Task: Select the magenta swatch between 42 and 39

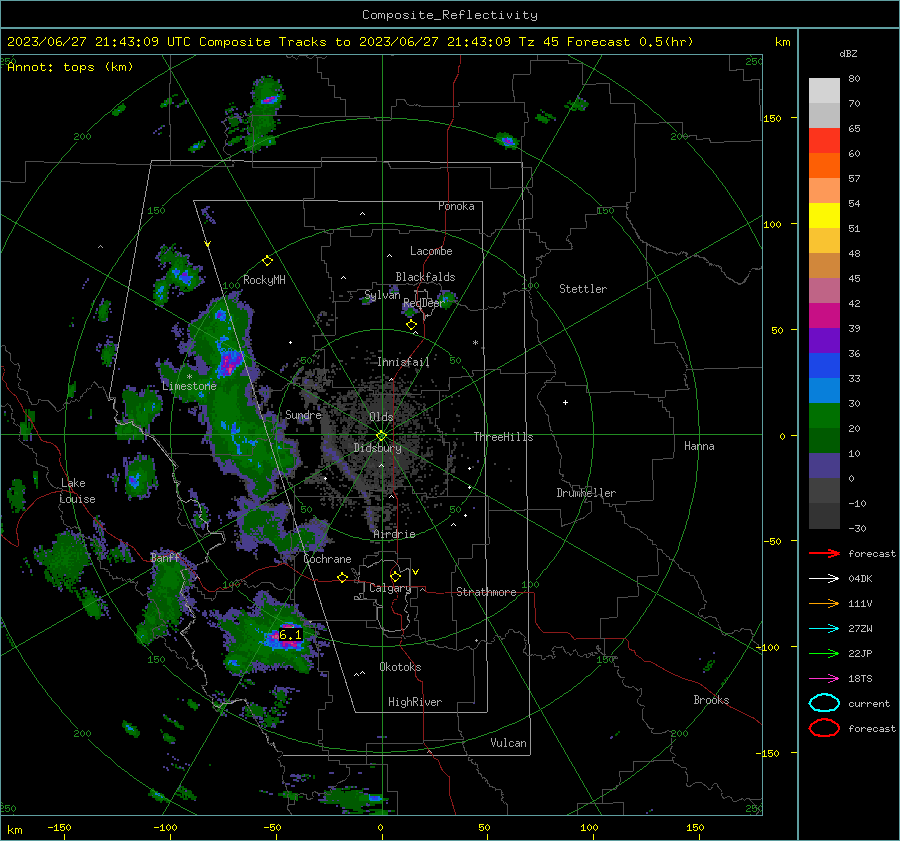Action: coord(824,316)
